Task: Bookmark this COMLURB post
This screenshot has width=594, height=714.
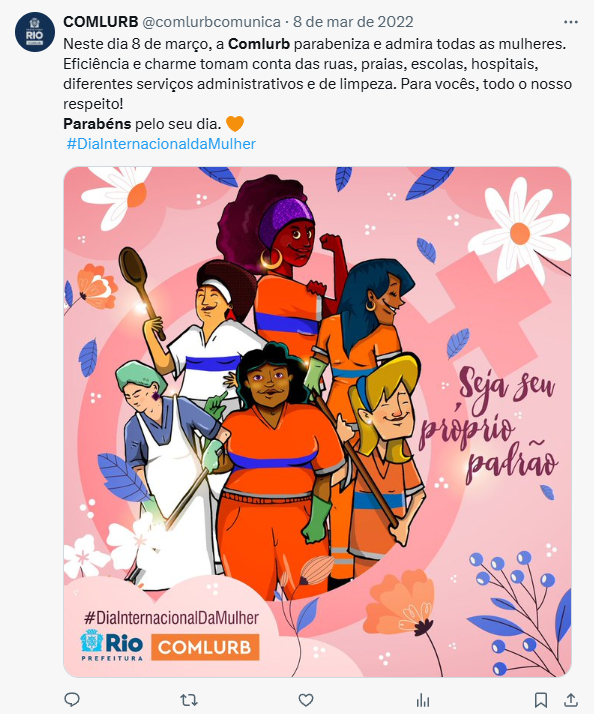Action: tap(541, 699)
